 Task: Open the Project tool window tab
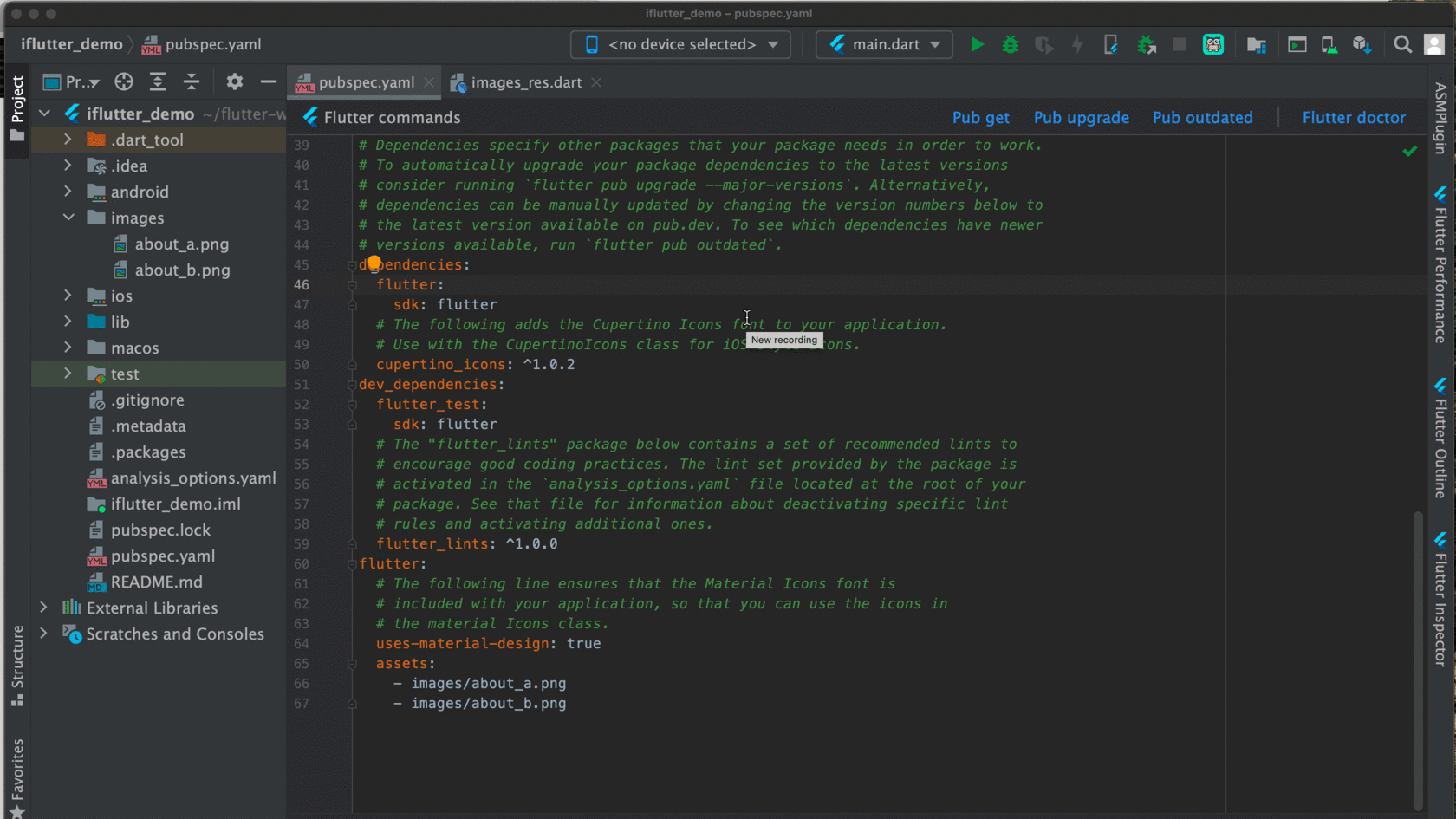(x=16, y=108)
